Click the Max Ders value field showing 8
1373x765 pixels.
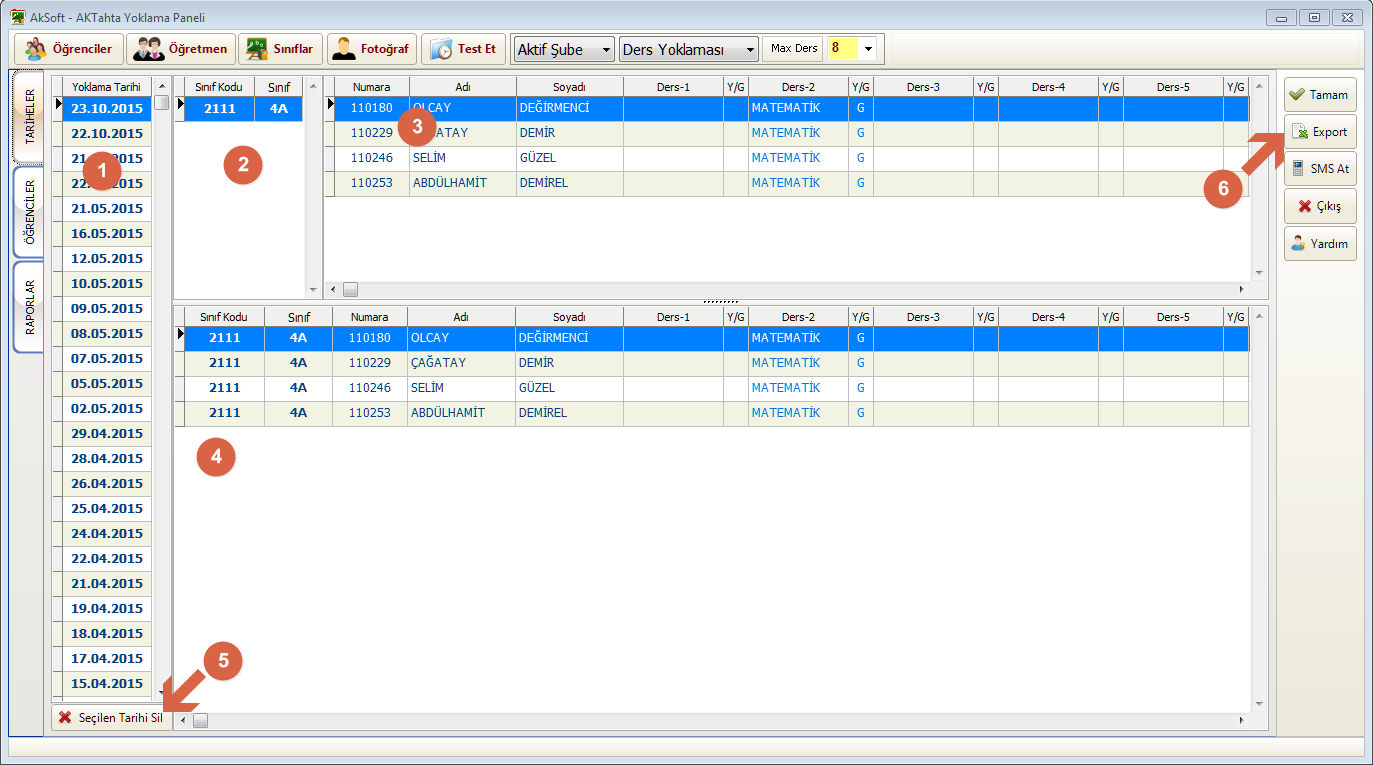tap(842, 48)
